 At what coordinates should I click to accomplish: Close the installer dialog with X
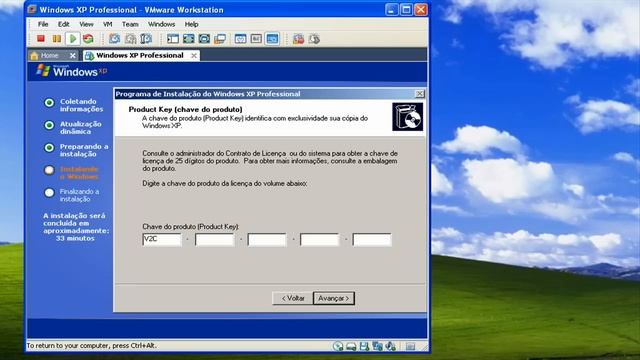pos(420,94)
